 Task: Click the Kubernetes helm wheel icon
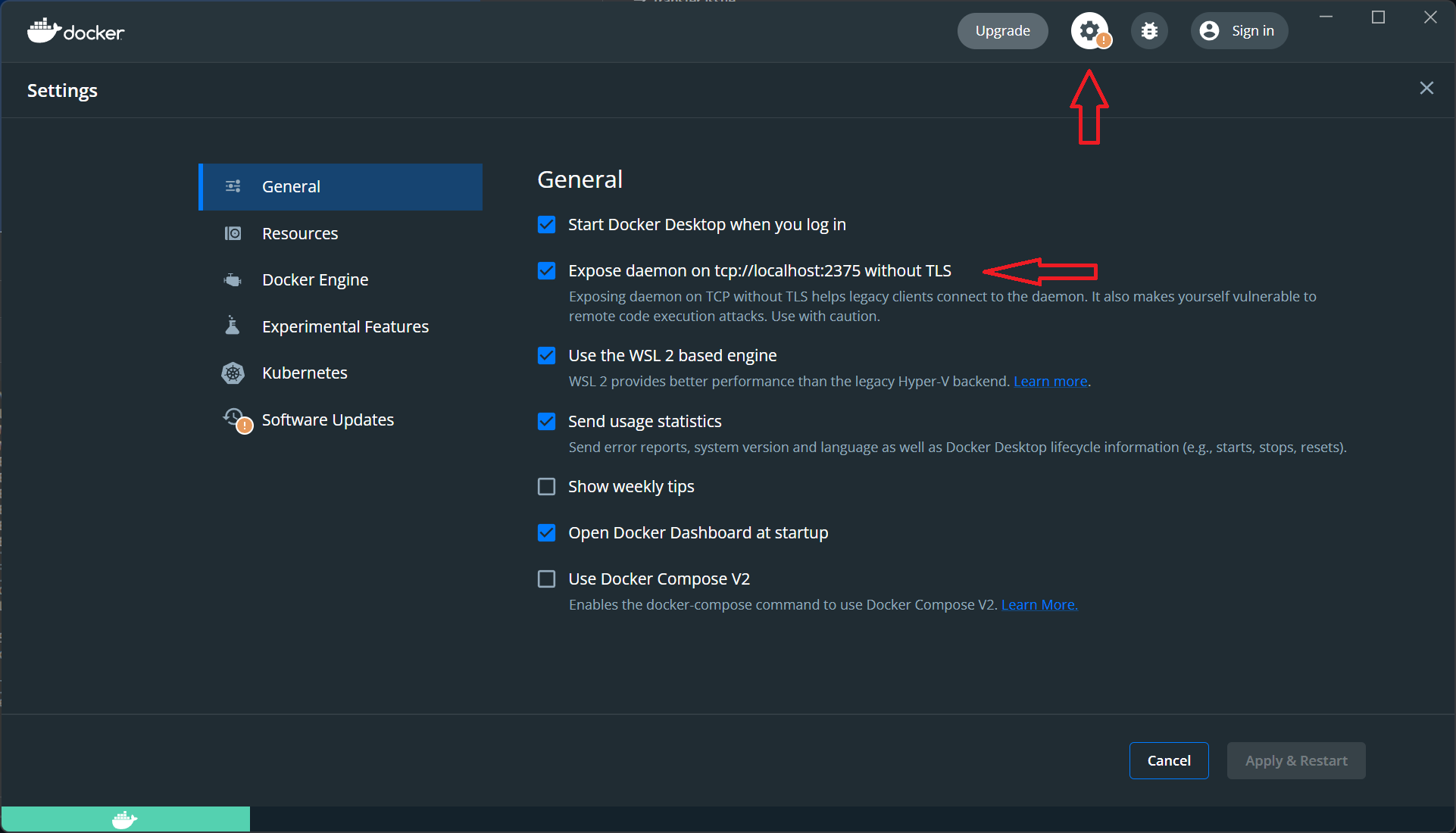(233, 373)
